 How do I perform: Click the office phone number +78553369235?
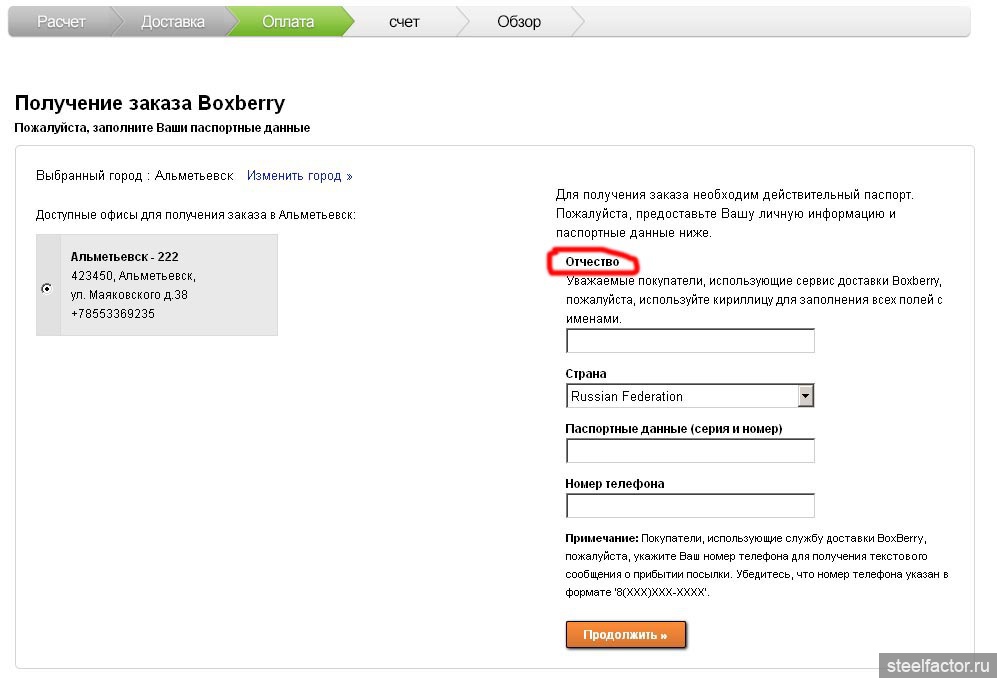tap(112, 314)
